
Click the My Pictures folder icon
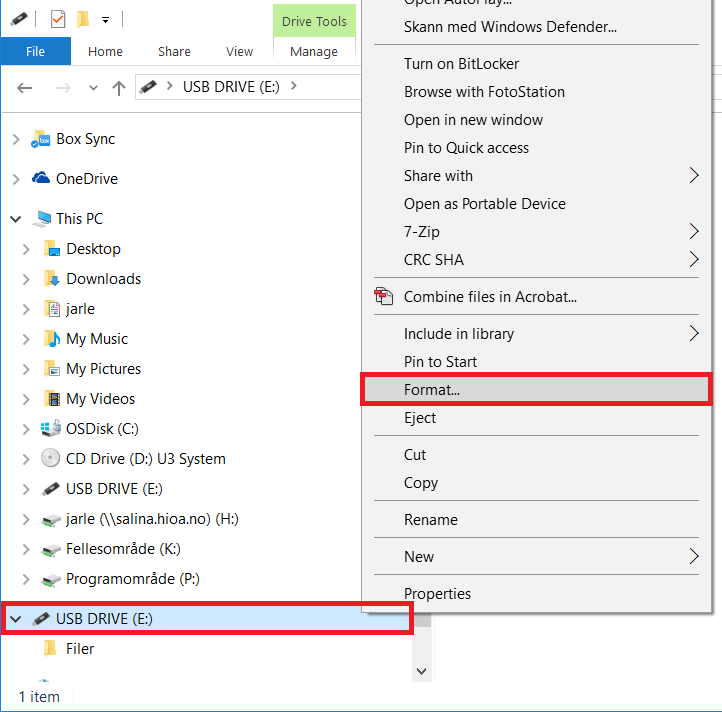point(52,368)
